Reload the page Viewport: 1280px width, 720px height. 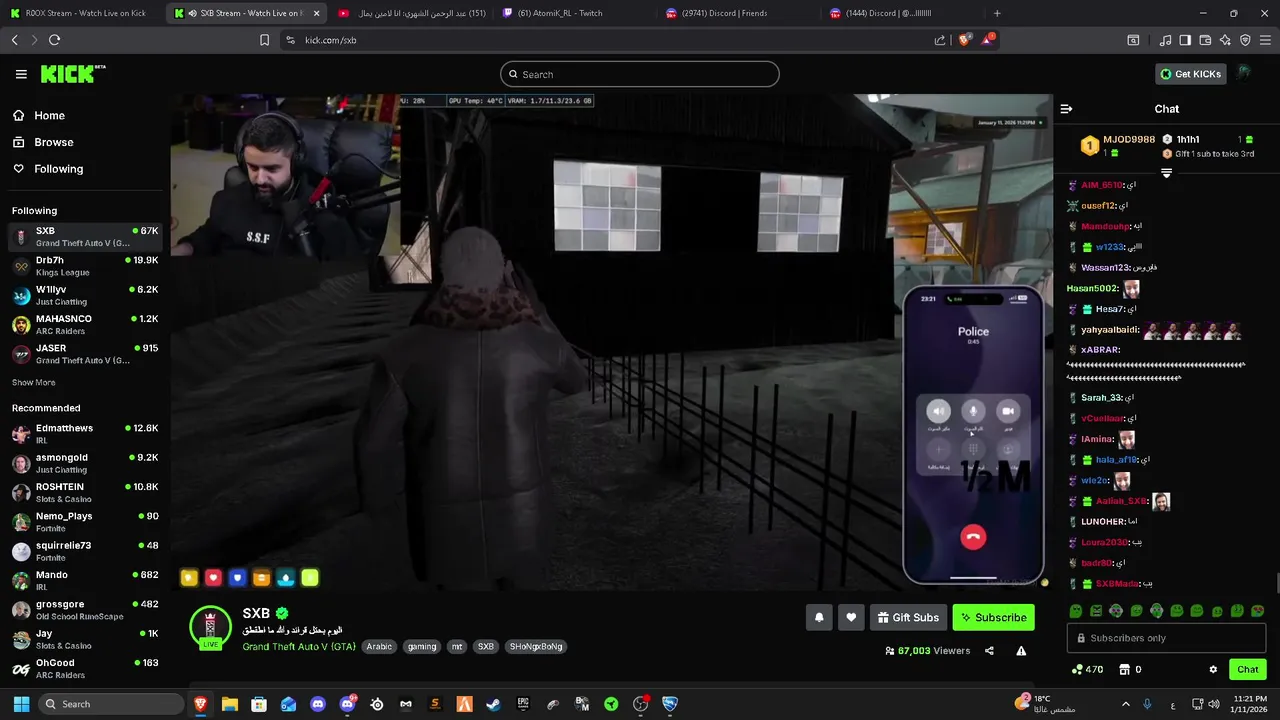click(54, 40)
